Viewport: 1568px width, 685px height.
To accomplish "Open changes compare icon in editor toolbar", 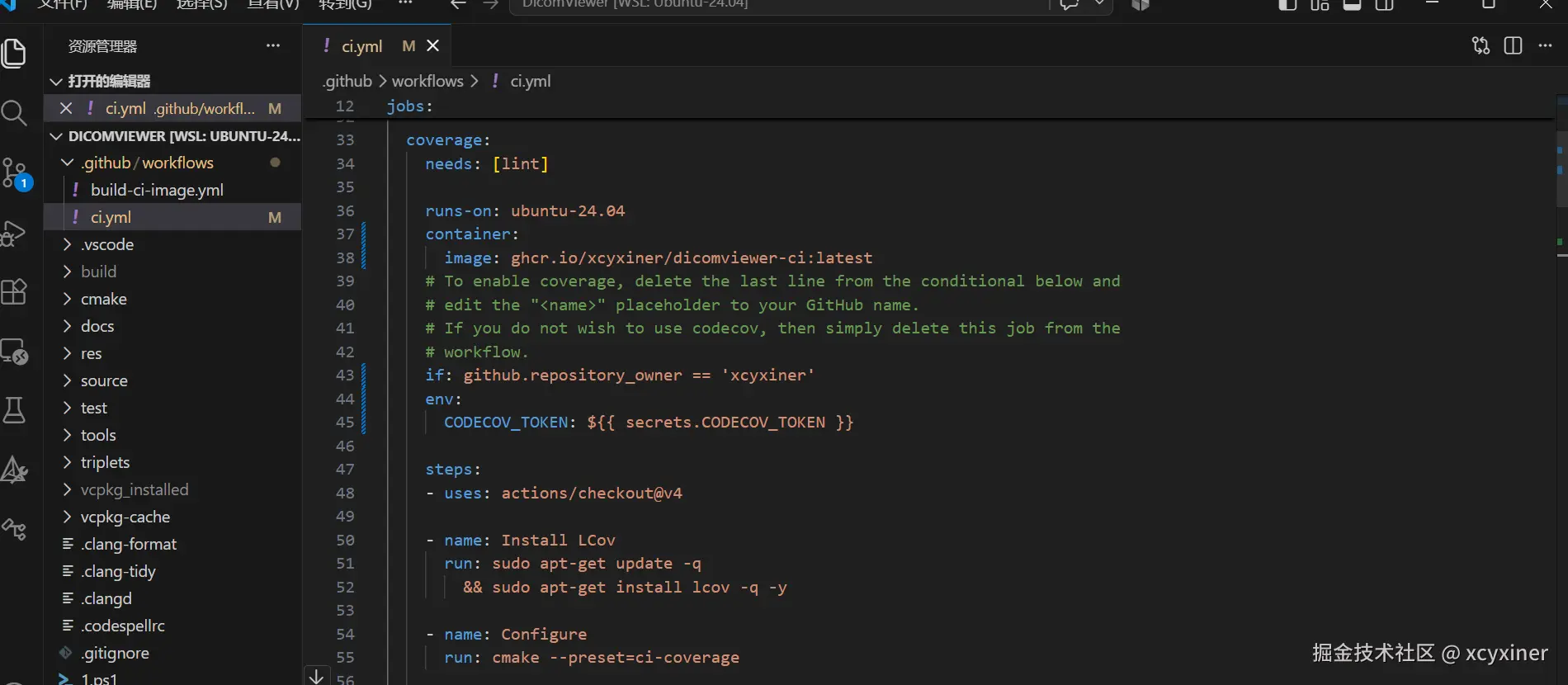I will tap(1481, 46).
